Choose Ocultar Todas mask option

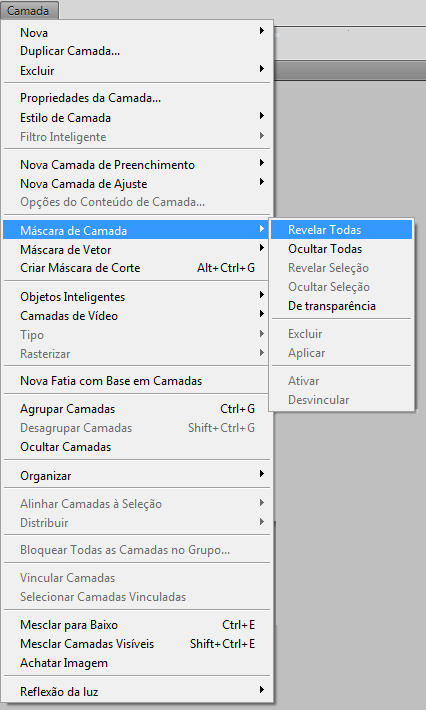341,249
